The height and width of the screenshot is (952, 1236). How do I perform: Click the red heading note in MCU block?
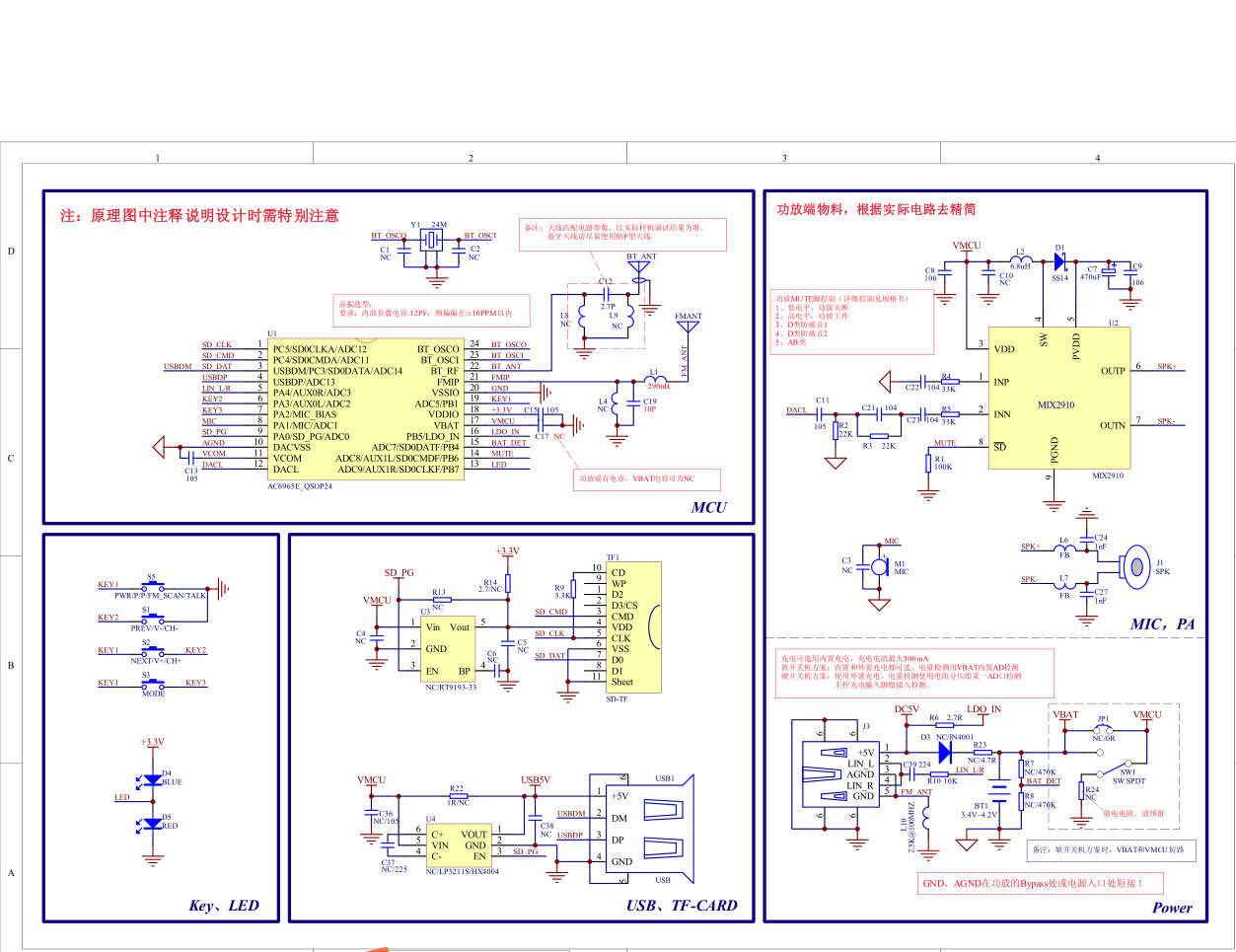[x=199, y=215]
